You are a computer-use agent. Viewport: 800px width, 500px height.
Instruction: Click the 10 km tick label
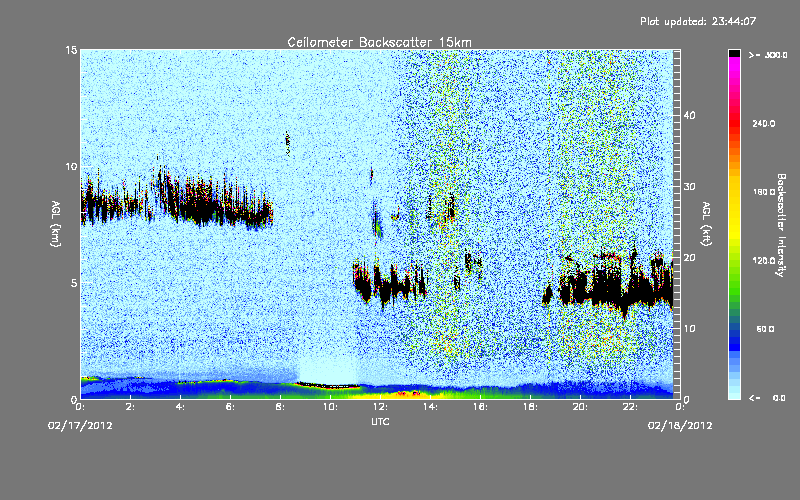71,166
